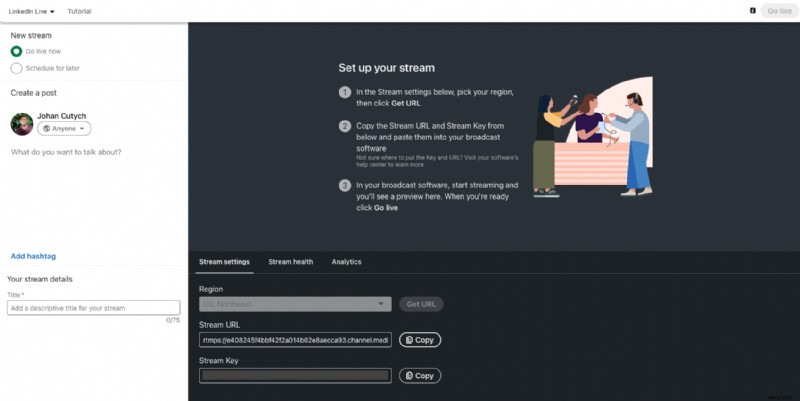The image size is (800, 401).
Task: Click the stream Title input field
Action: click(93, 308)
